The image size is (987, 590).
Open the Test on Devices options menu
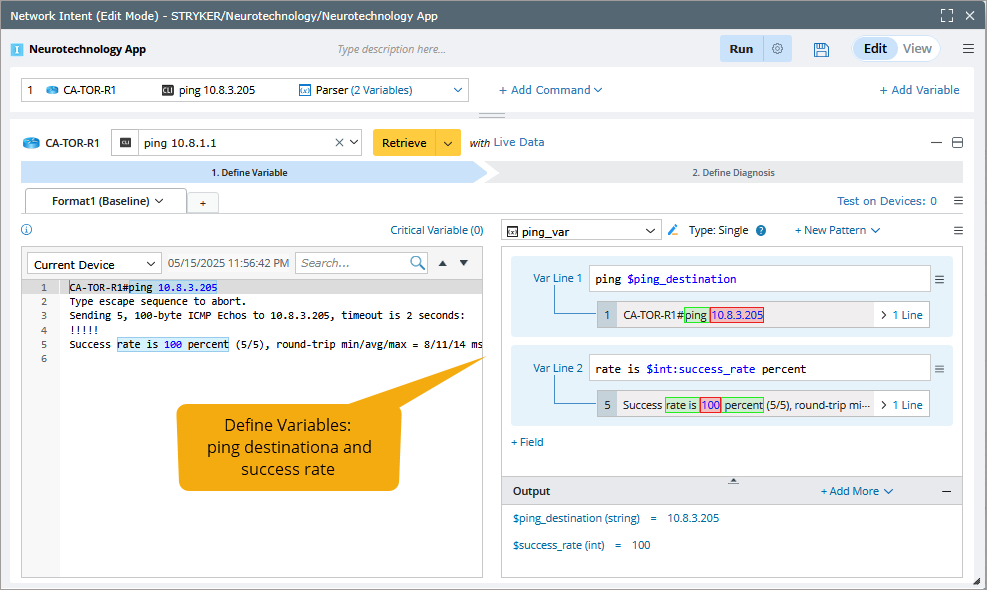[x=958, y=201]
